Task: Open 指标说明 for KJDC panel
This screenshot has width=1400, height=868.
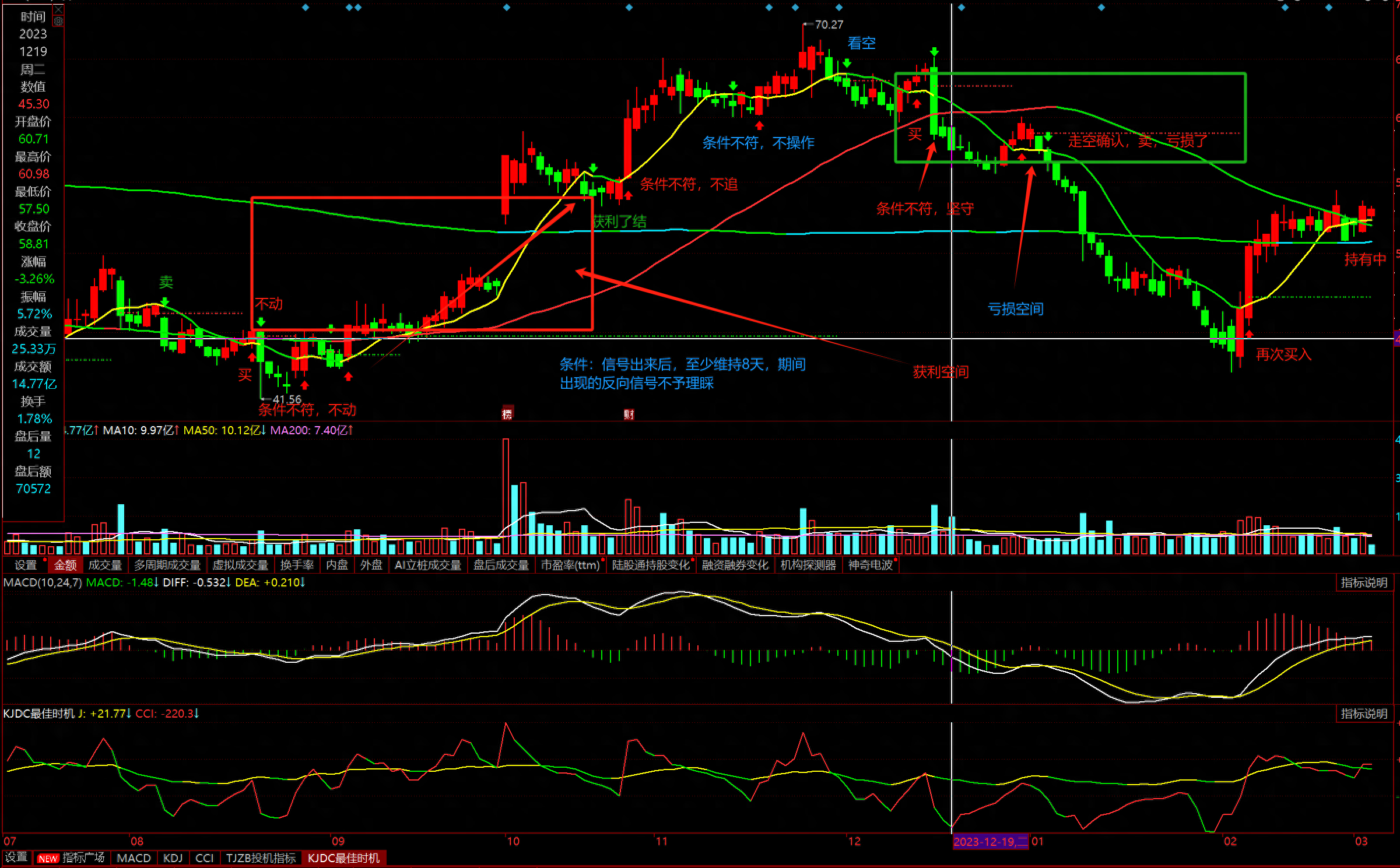Action: [x=1363, y=714]
